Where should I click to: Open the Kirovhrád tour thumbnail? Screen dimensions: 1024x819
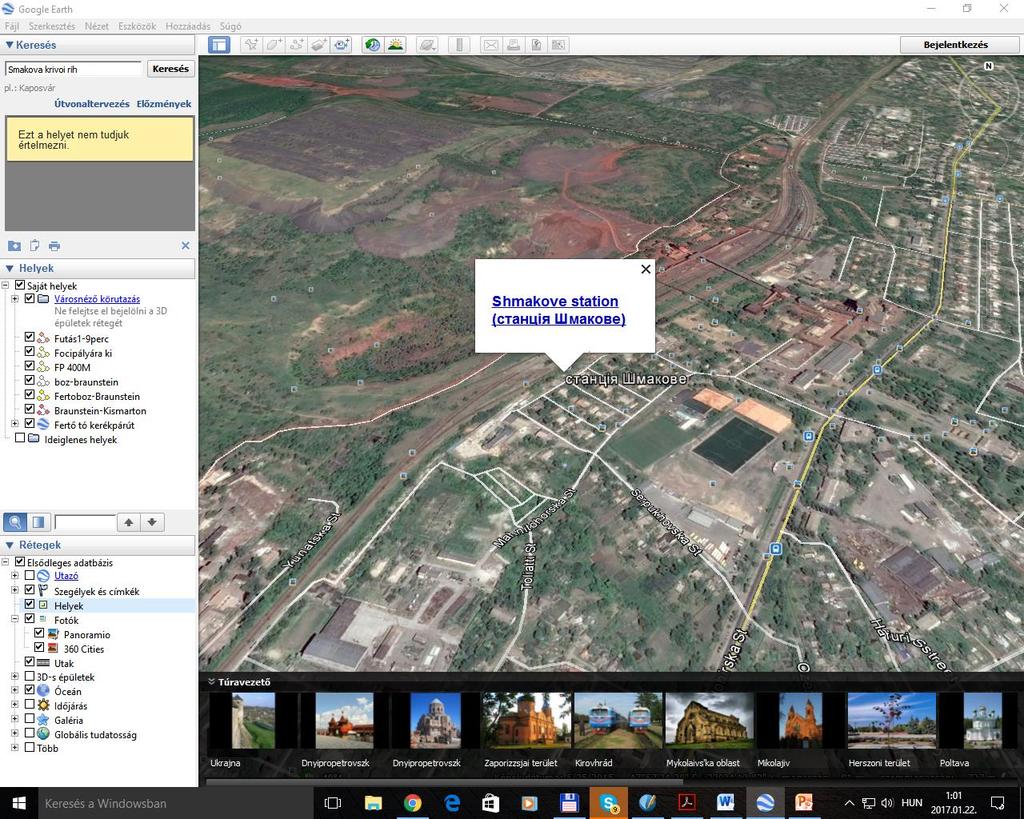tap(618, 720)
